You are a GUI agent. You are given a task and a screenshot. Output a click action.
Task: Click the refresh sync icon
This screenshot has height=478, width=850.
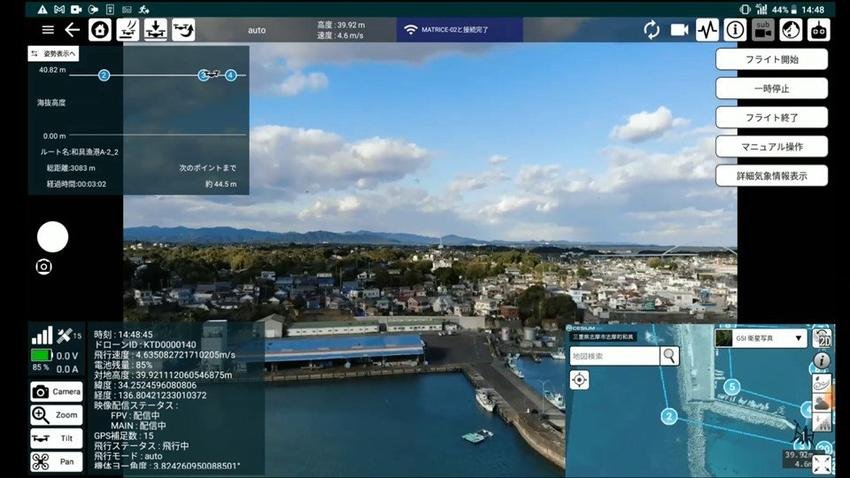point(652,30)
